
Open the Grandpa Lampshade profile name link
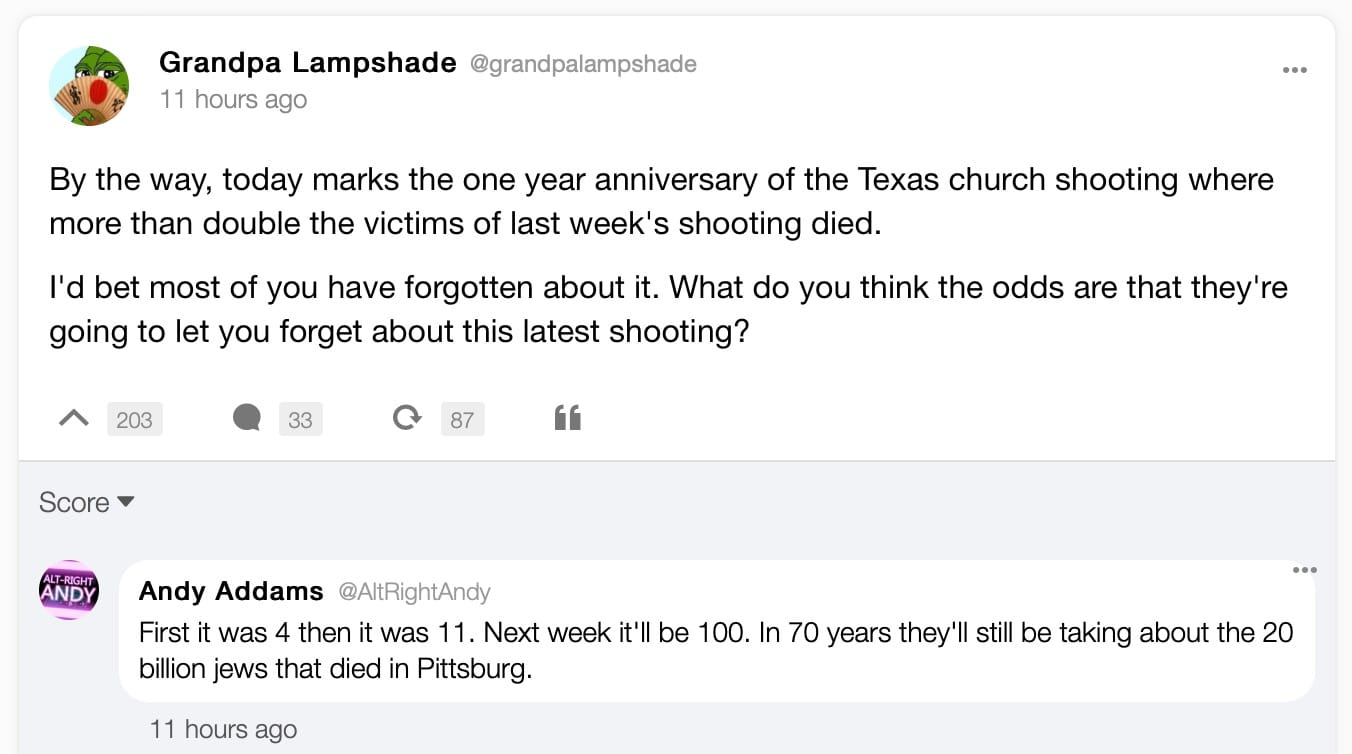307,63
